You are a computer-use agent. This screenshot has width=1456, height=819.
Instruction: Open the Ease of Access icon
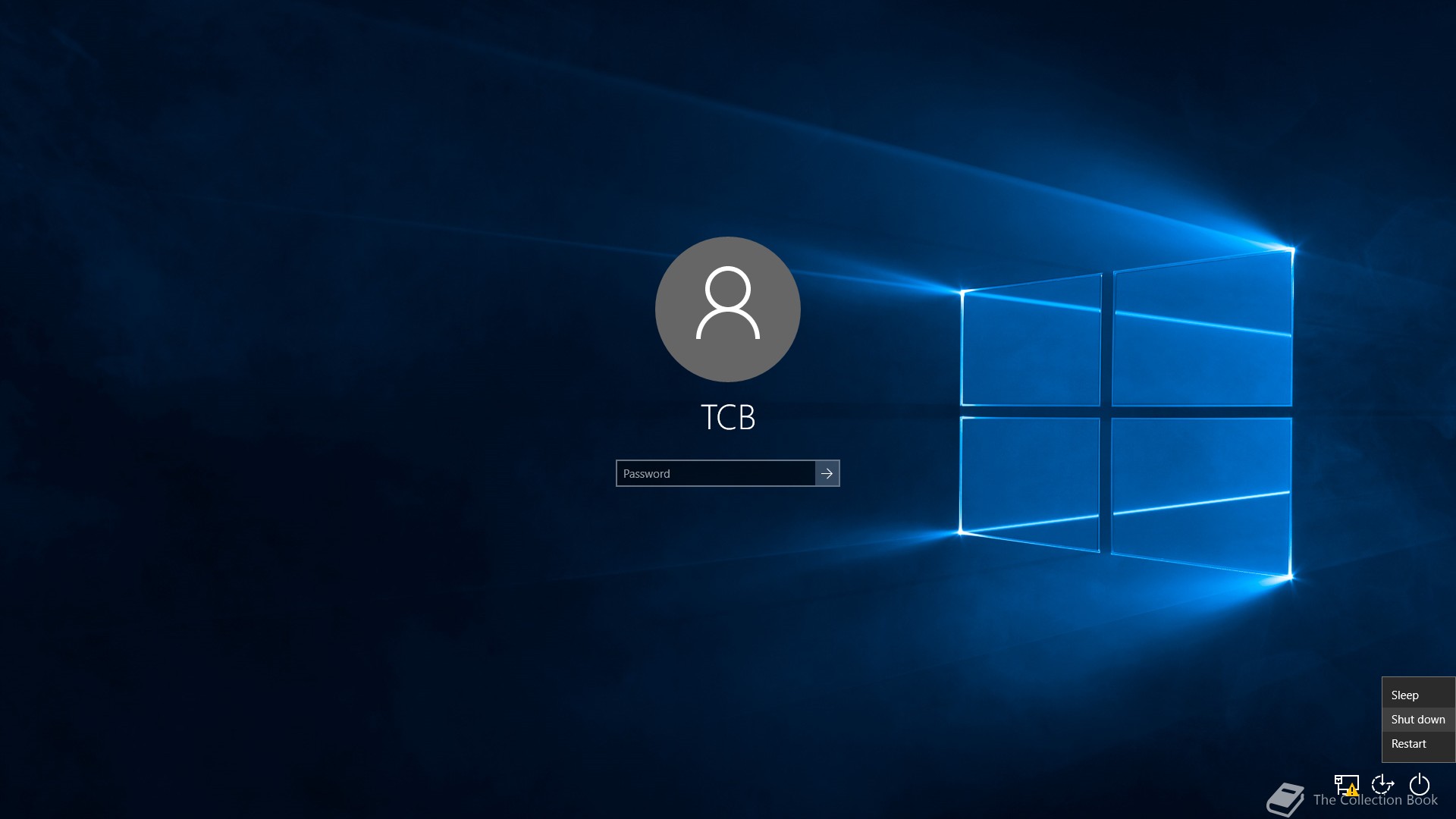(x=1382, y=784)
